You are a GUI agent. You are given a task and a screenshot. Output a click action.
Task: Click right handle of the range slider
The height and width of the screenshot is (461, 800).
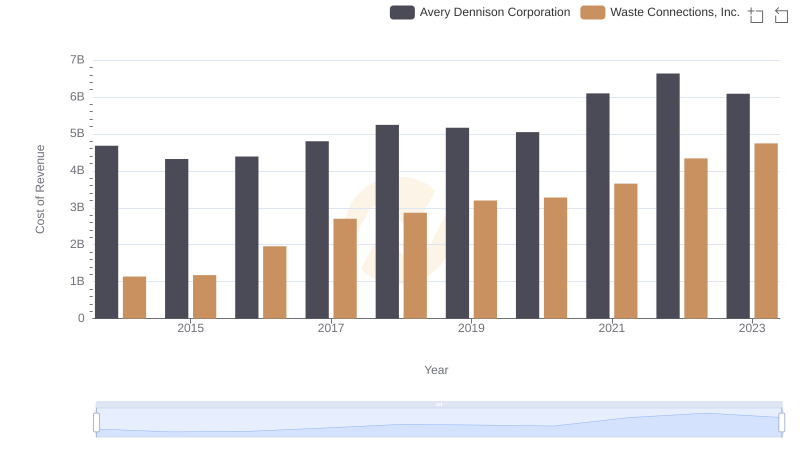pos(782,423)
